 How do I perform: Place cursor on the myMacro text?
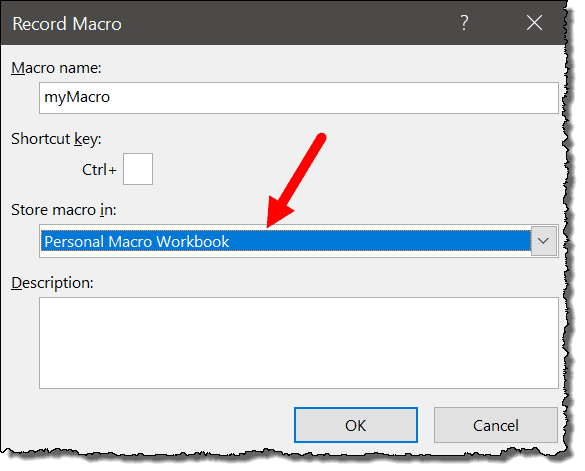click(x=77, y=97)
